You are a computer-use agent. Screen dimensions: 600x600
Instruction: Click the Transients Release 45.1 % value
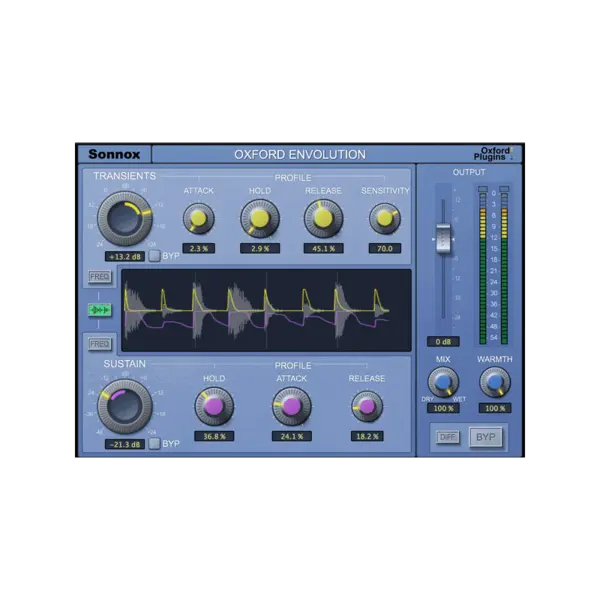(x=324, y=248)
